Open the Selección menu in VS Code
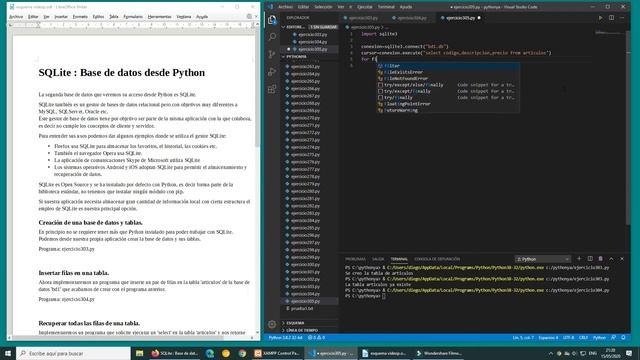 (323, 7)
